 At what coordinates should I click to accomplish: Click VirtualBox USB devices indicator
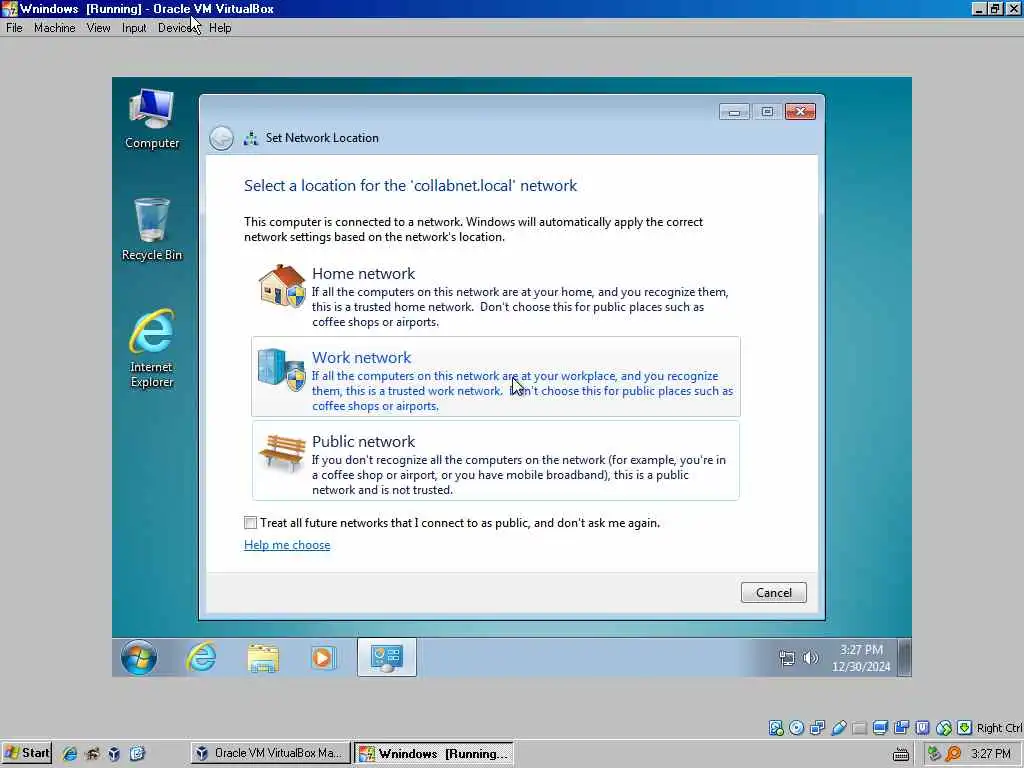point(839,728)
